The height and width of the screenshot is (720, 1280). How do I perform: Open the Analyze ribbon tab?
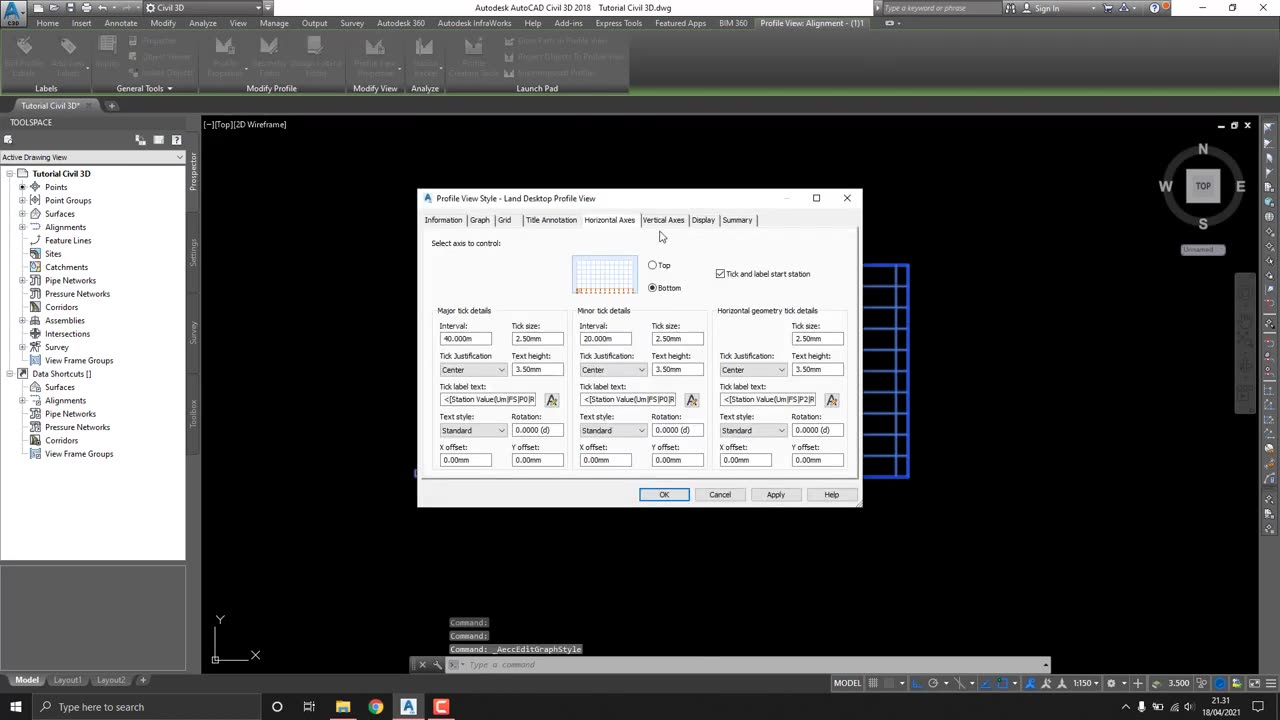coord(203,23)
